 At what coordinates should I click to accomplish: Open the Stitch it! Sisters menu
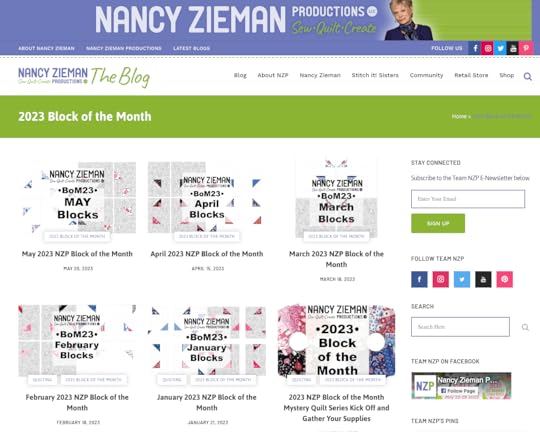(375, 75)
